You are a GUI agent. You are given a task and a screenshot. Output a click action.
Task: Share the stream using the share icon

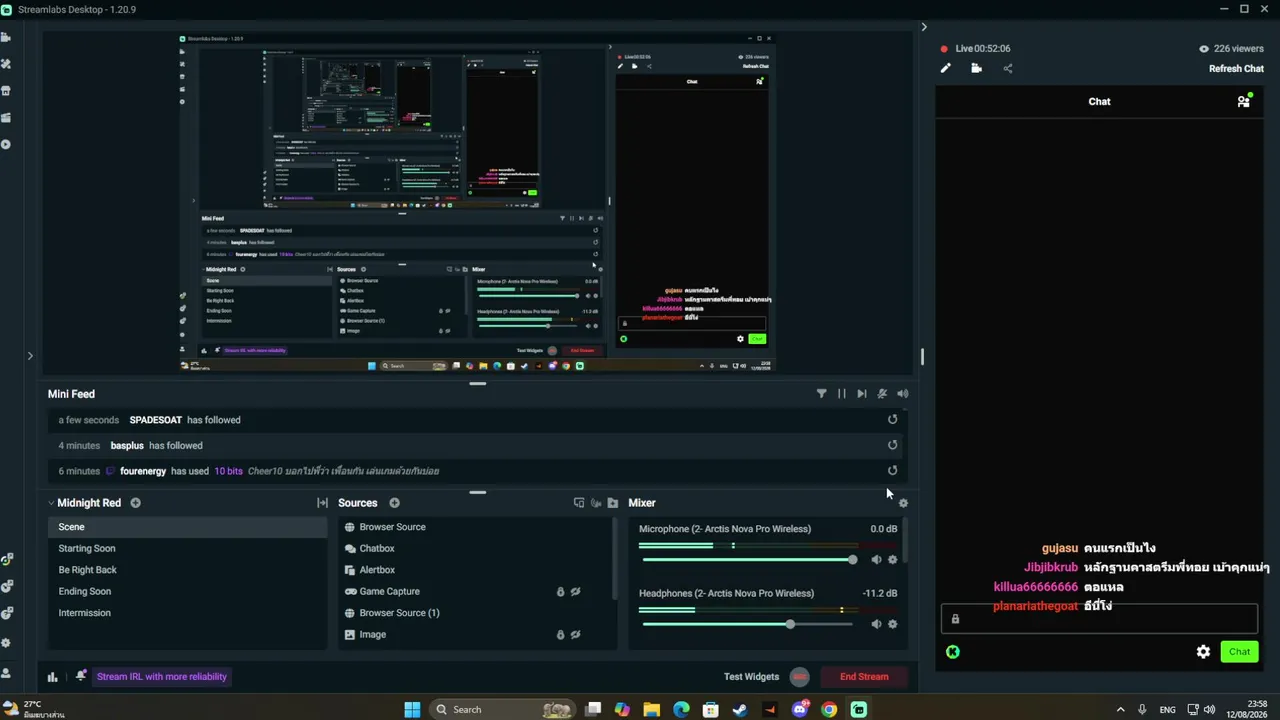(x=1008, y=69)
